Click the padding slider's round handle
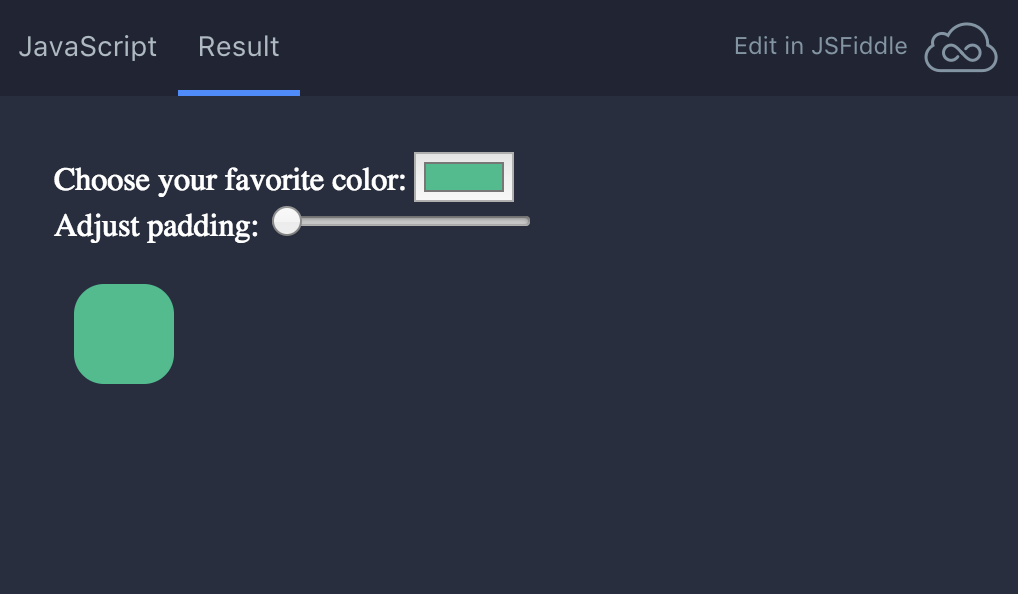Viewport: 1020px width, 594px height. [287, 221]
